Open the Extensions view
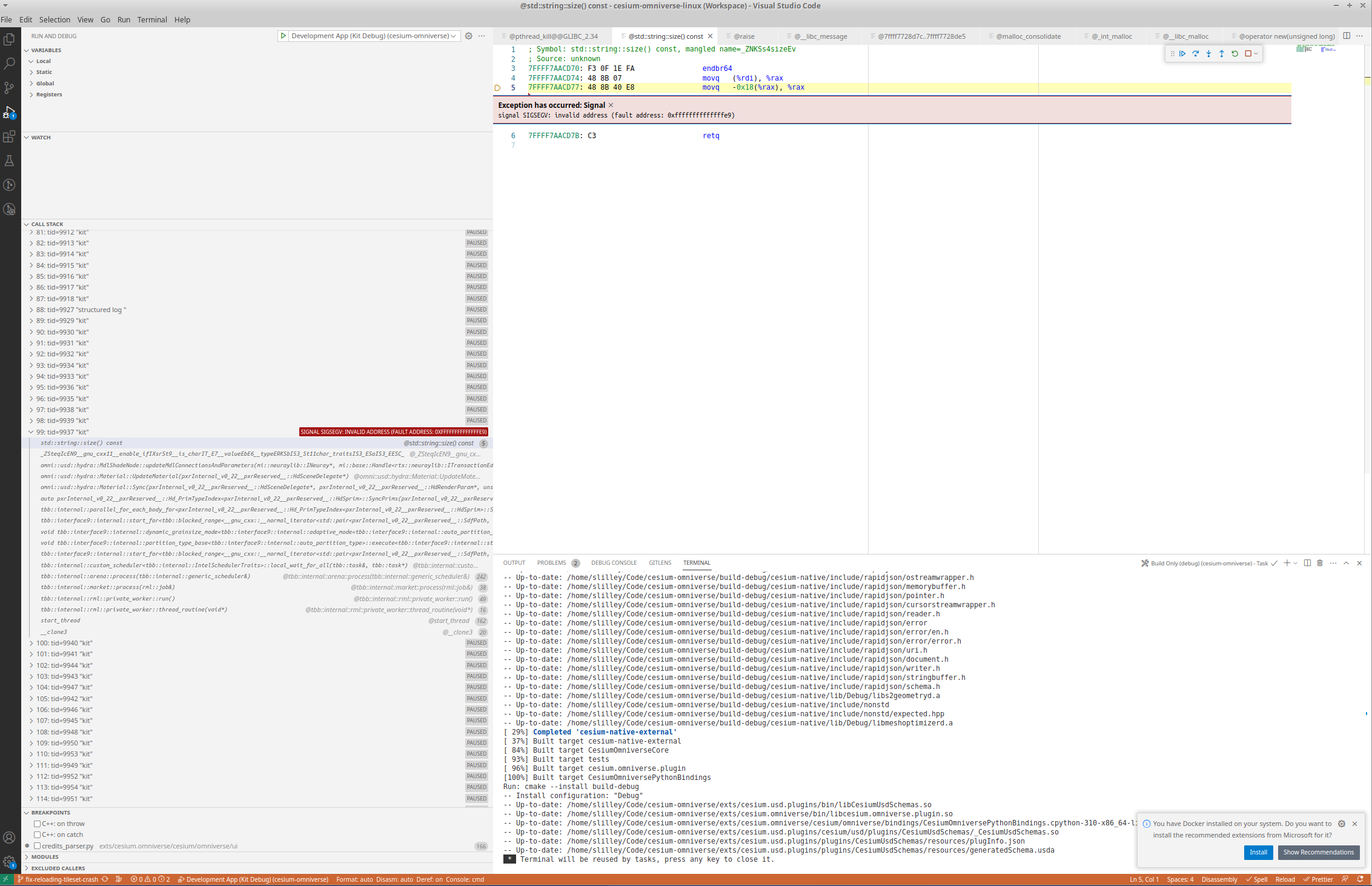 click(x=10, y=137)
